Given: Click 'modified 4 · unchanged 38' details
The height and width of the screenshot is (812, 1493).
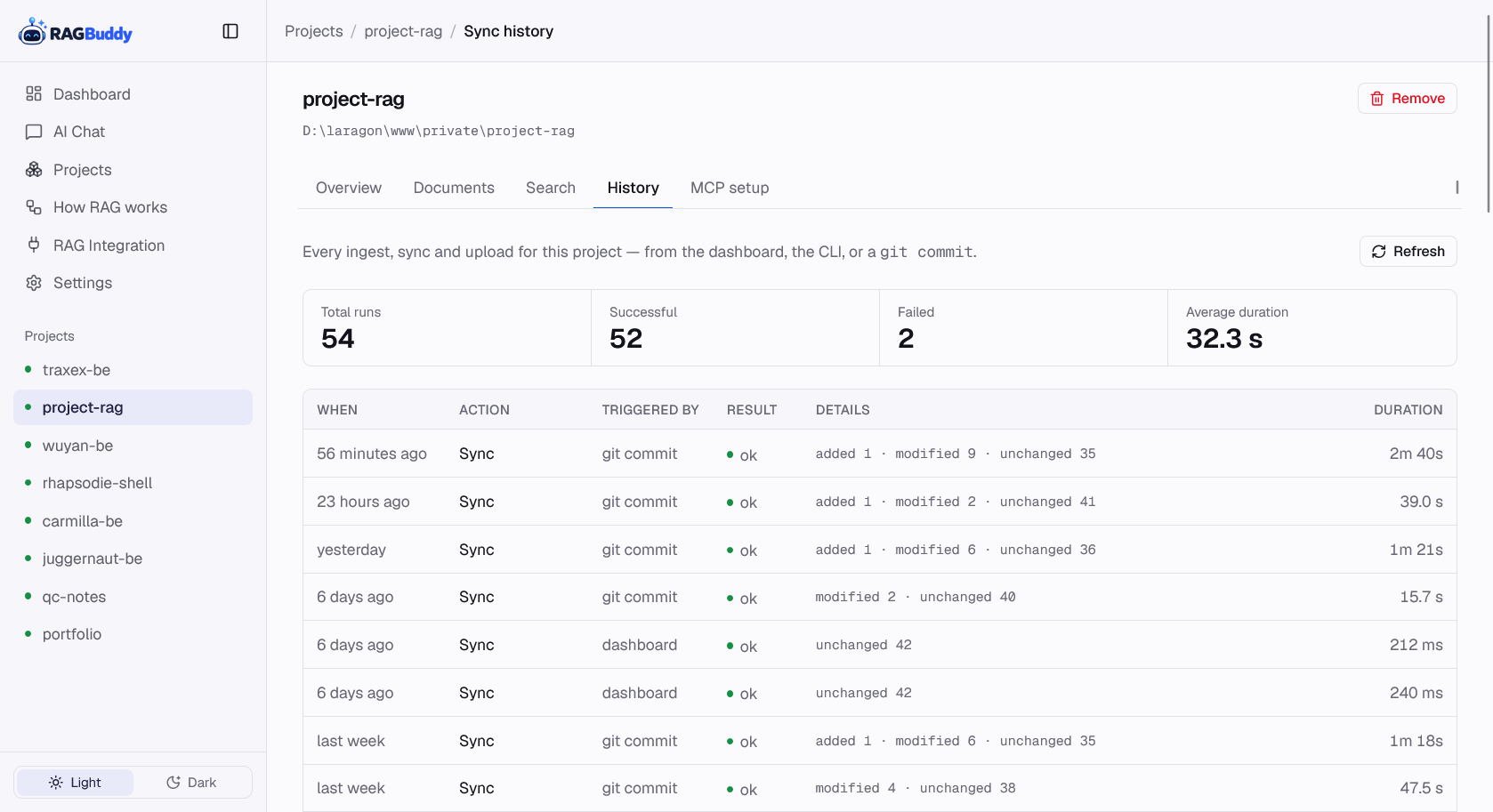Looking at the screenshot, I should (x=916, y=788).
